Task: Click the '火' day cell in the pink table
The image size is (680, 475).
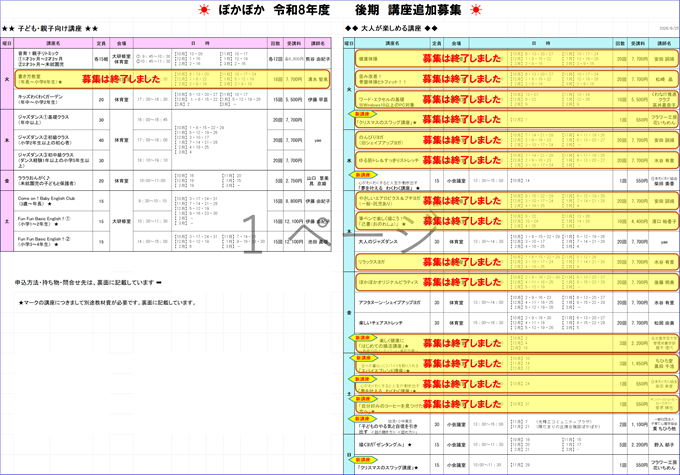Action: 7,79
